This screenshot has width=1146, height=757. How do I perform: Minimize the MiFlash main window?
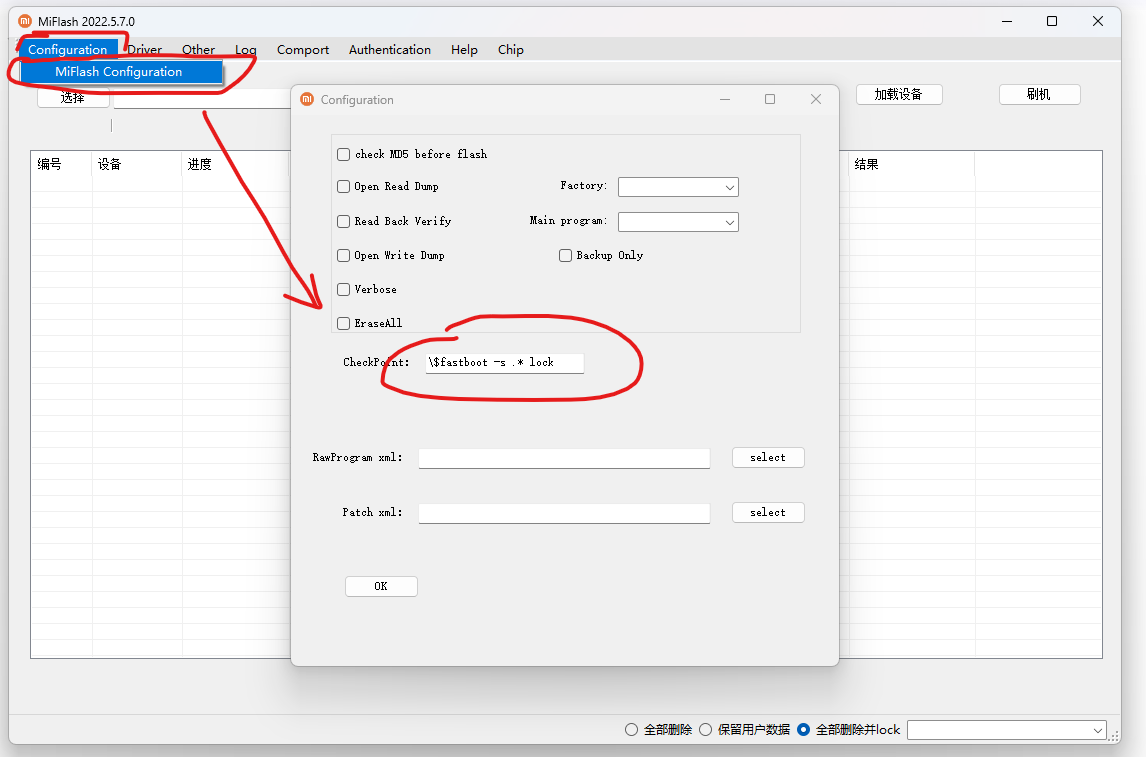coord(1007,21)
